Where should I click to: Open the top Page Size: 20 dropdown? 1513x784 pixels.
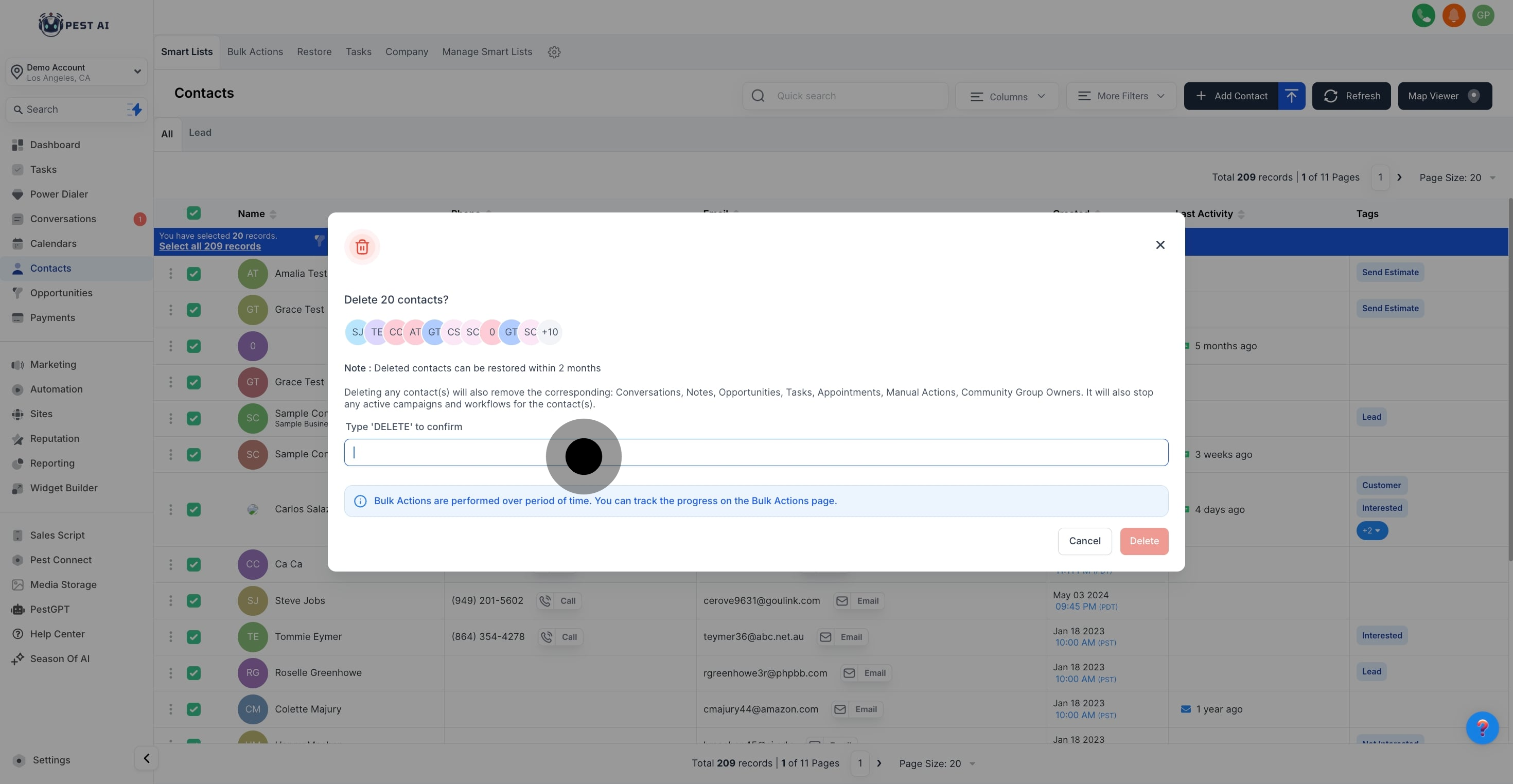(1456, 177)
